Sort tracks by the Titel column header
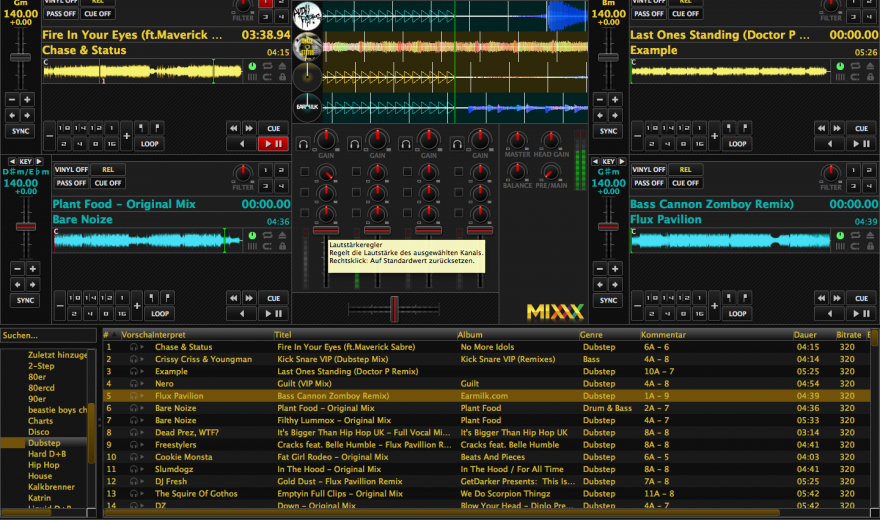Viewport: 880px width, 520px height. click(x=284, y=335)
